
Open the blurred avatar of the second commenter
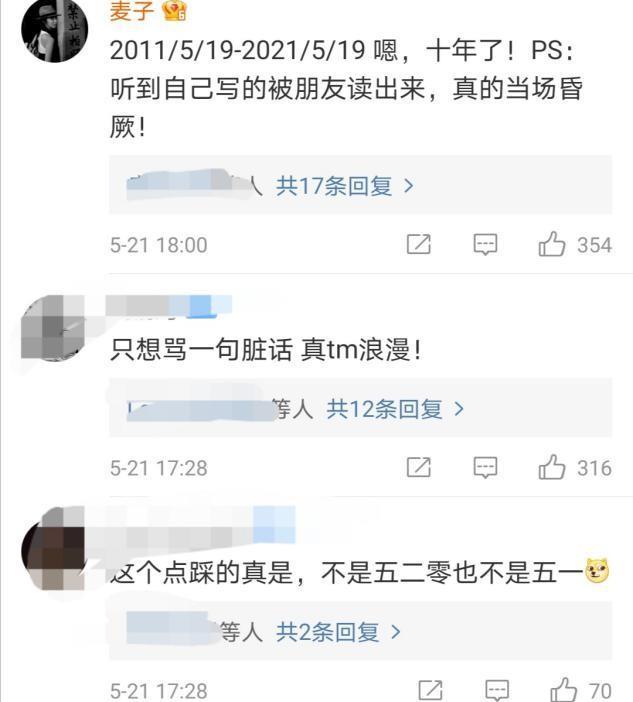point(53,327)
